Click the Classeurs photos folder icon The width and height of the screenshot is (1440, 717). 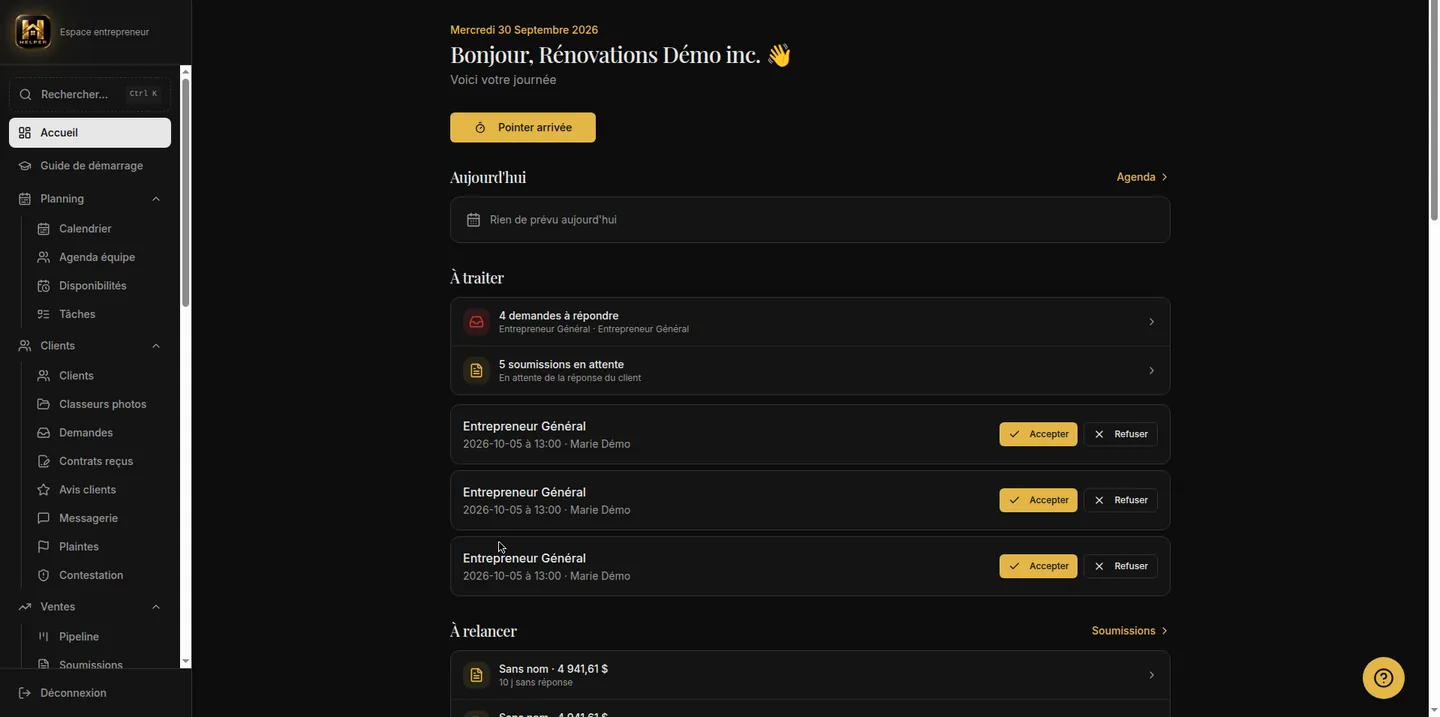(43, 404)
